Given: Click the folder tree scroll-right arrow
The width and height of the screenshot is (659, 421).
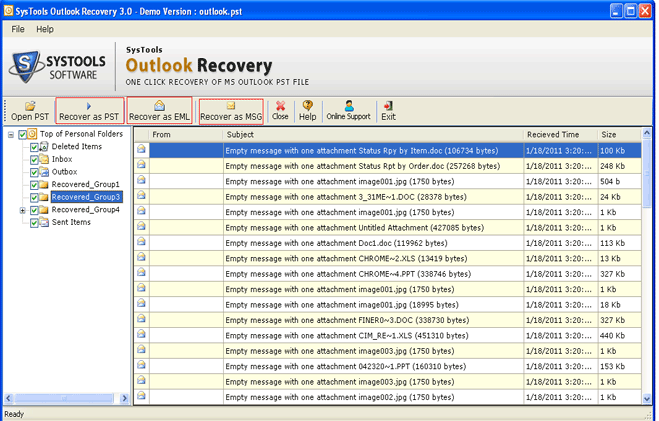Looking at the screenshot, I should click(124, 398).
